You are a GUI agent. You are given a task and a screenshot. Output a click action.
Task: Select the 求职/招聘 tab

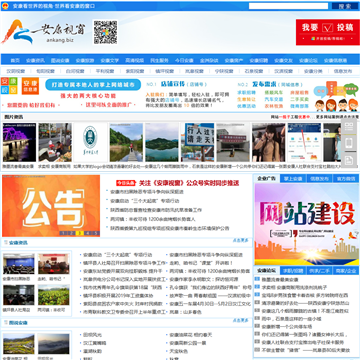click(x=293, y=270)
